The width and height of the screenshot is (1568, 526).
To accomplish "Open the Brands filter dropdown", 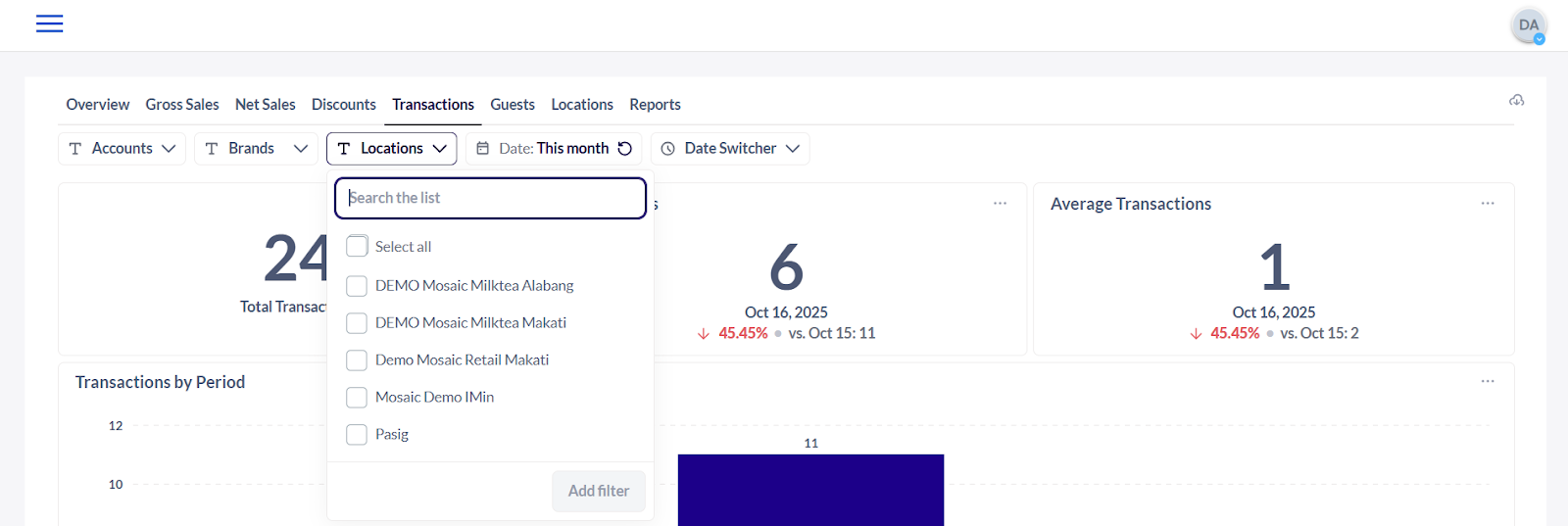I will [256, 149].
